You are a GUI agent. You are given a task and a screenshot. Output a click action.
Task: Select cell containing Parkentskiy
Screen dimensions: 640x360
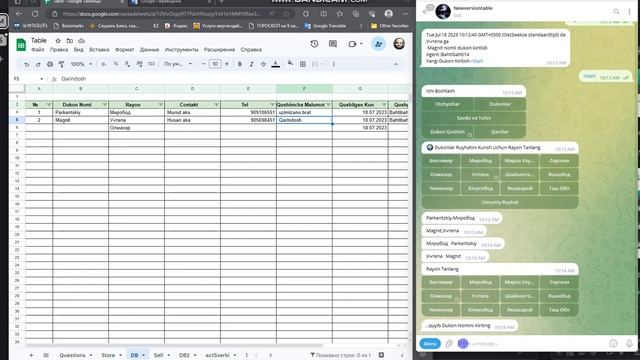(80, 112)
